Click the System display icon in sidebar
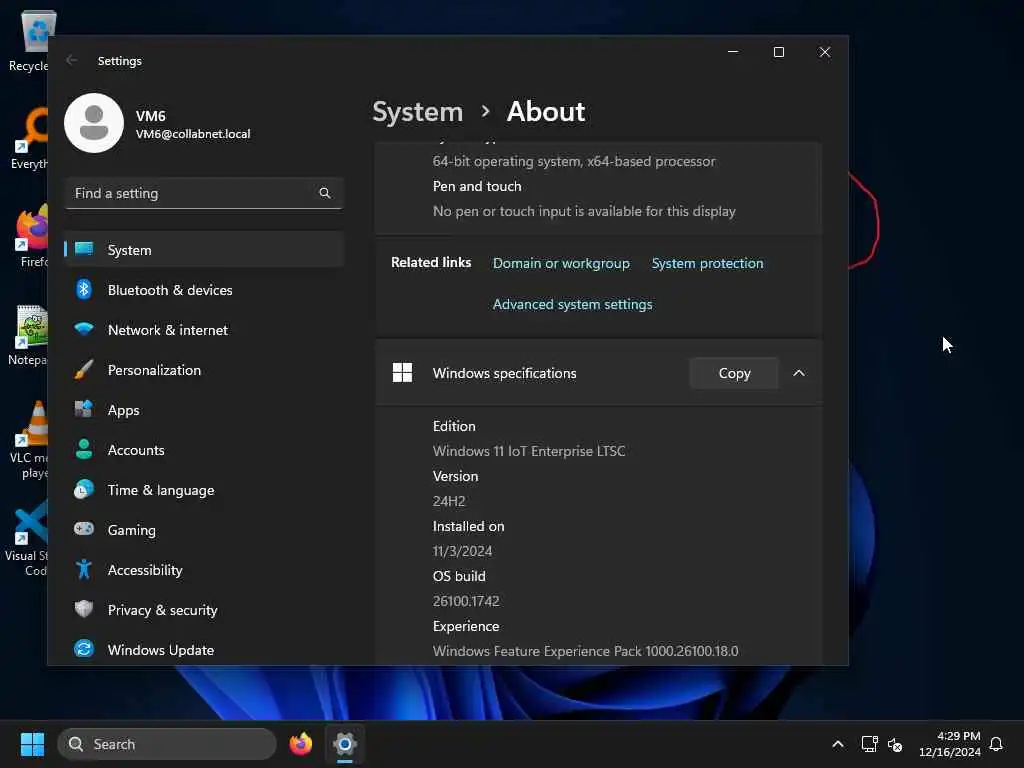The width and height of the screenshot is (1024, 768). point(84,249)
